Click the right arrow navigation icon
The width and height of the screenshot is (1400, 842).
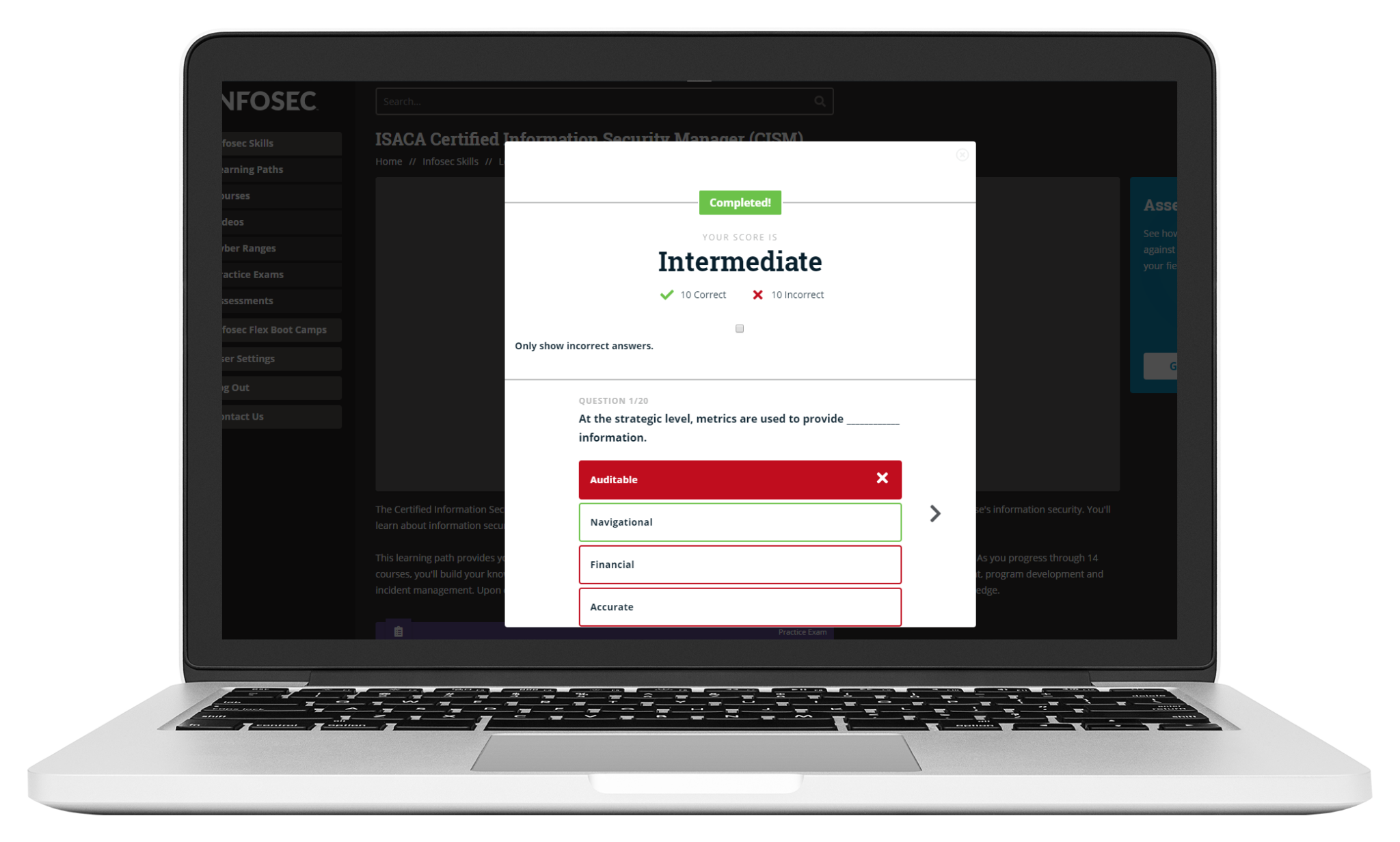[x=934, y=513]
